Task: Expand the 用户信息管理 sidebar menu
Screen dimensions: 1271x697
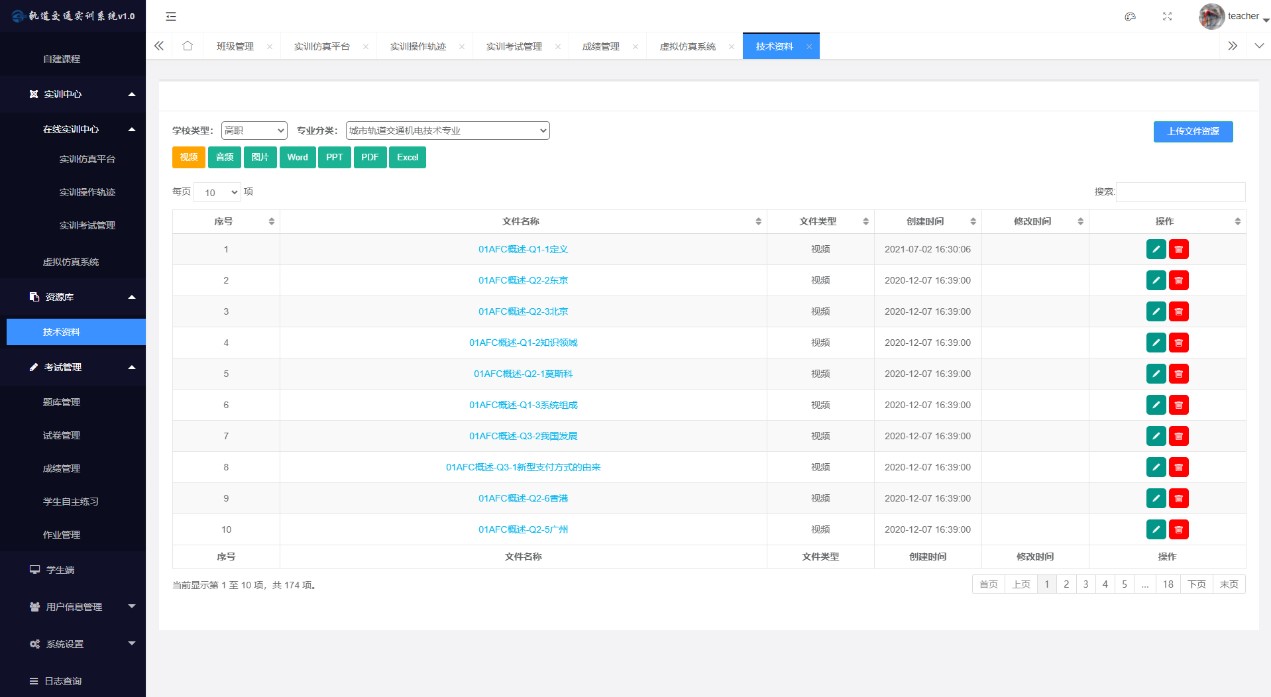Action: coord(132,606)
